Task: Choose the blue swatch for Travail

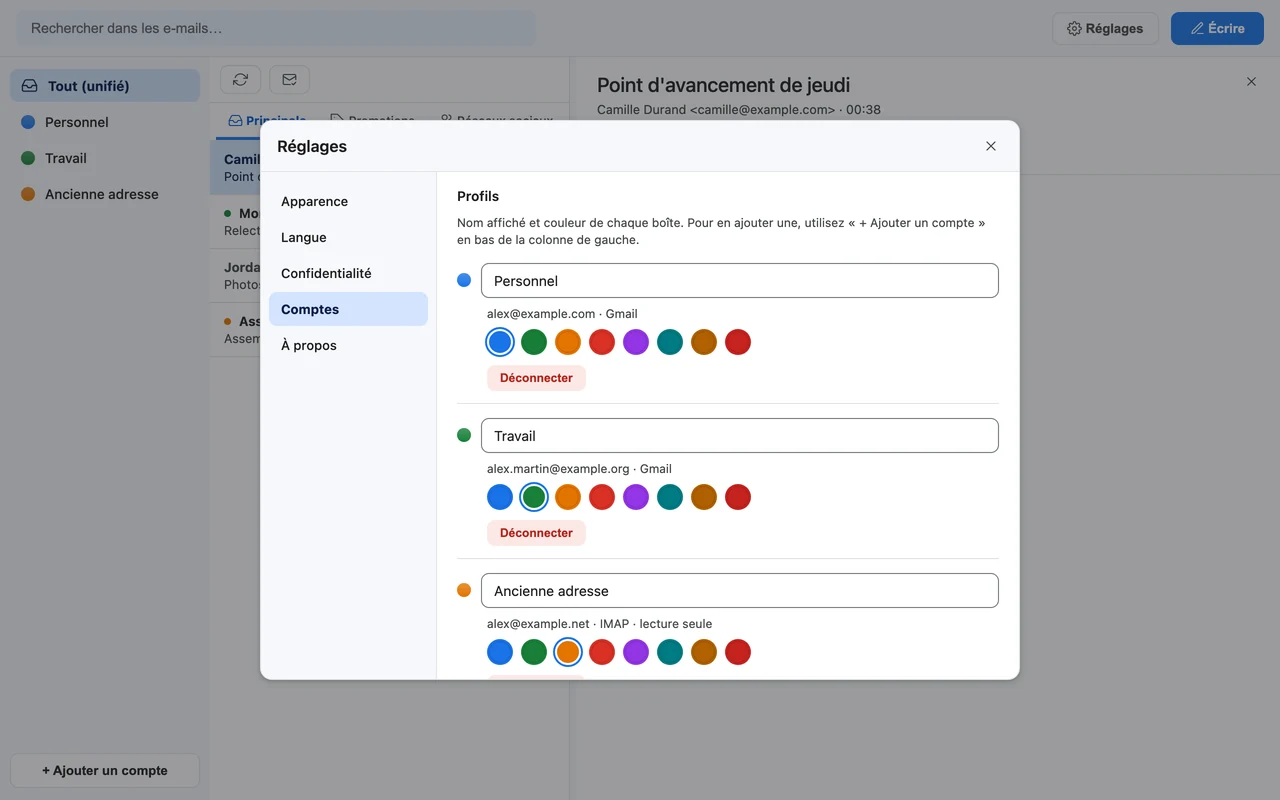Action: (x=500, y=497)
